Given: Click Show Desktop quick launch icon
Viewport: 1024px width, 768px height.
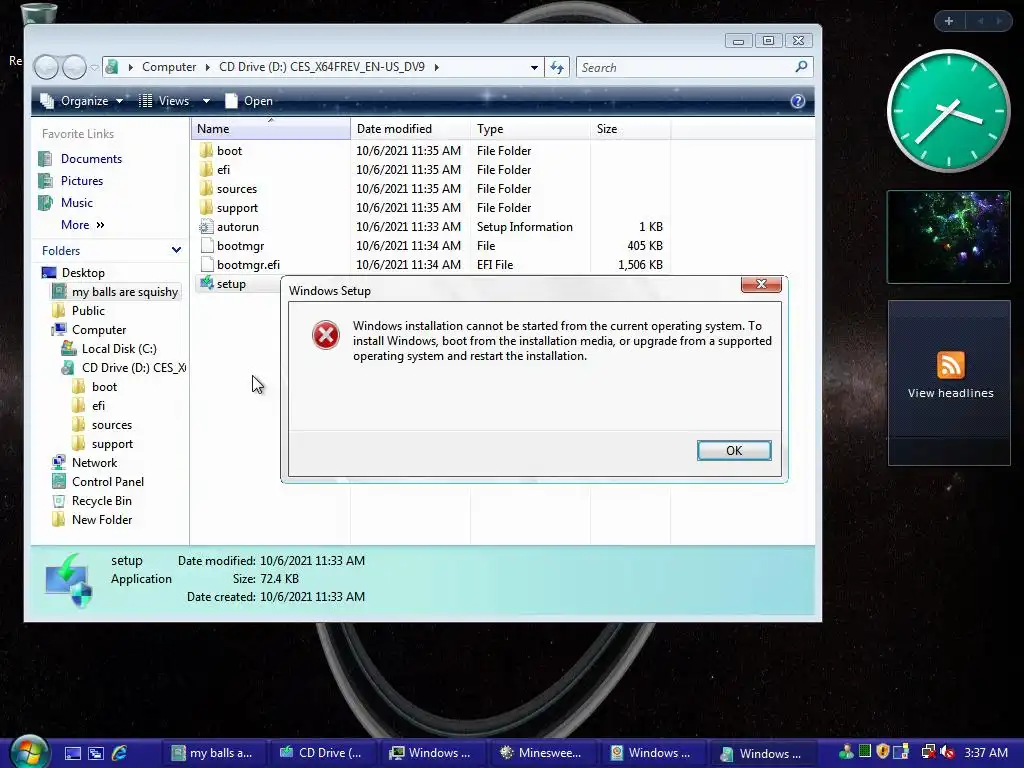Looking at the screenshot, I should point(72,753).
